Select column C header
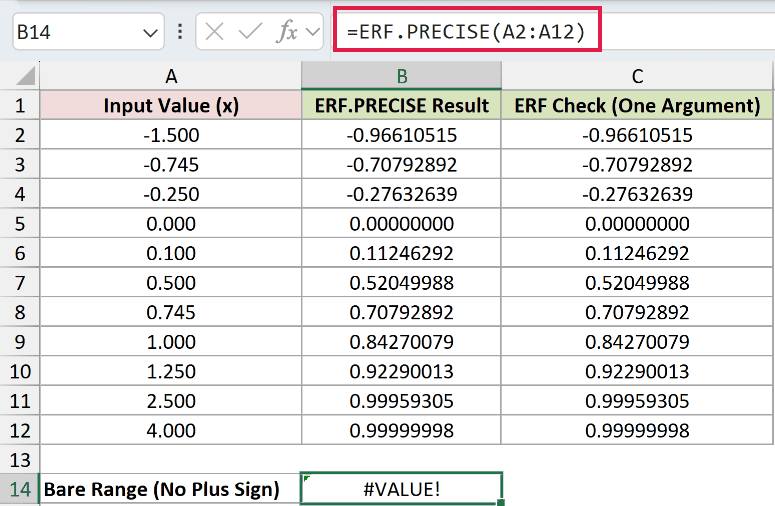 click(637, 76)
